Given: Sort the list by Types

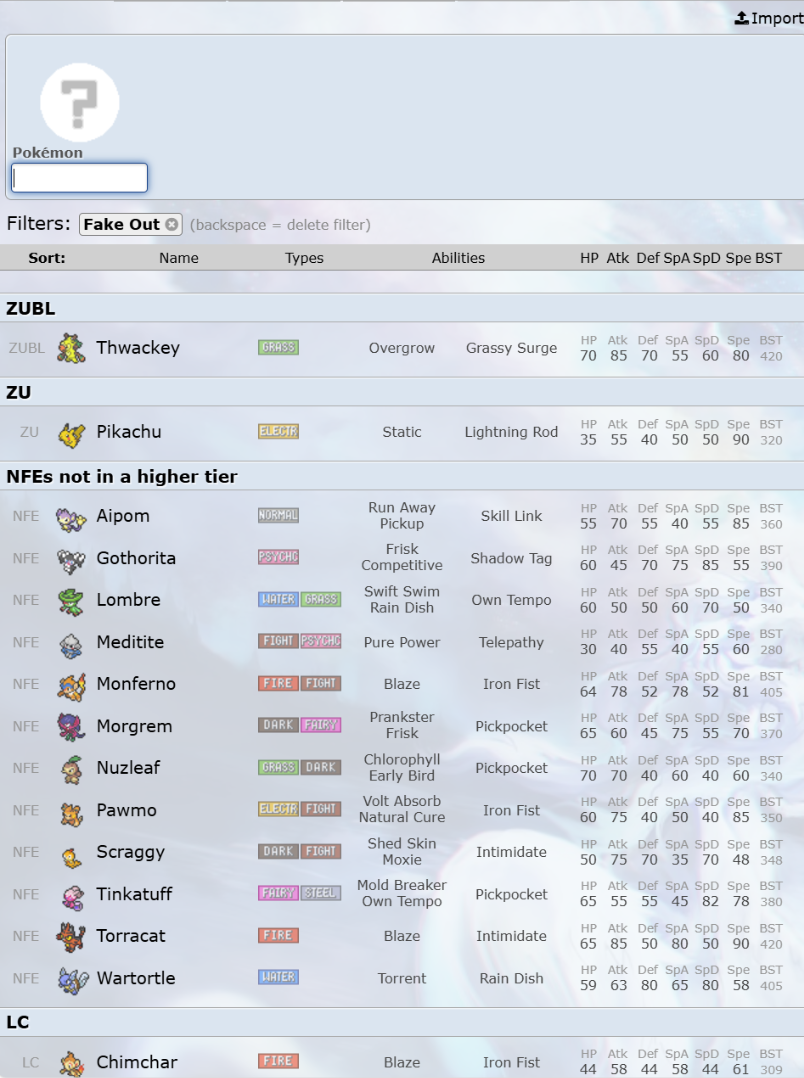Looking at the screenshot, I should (304, 258).
